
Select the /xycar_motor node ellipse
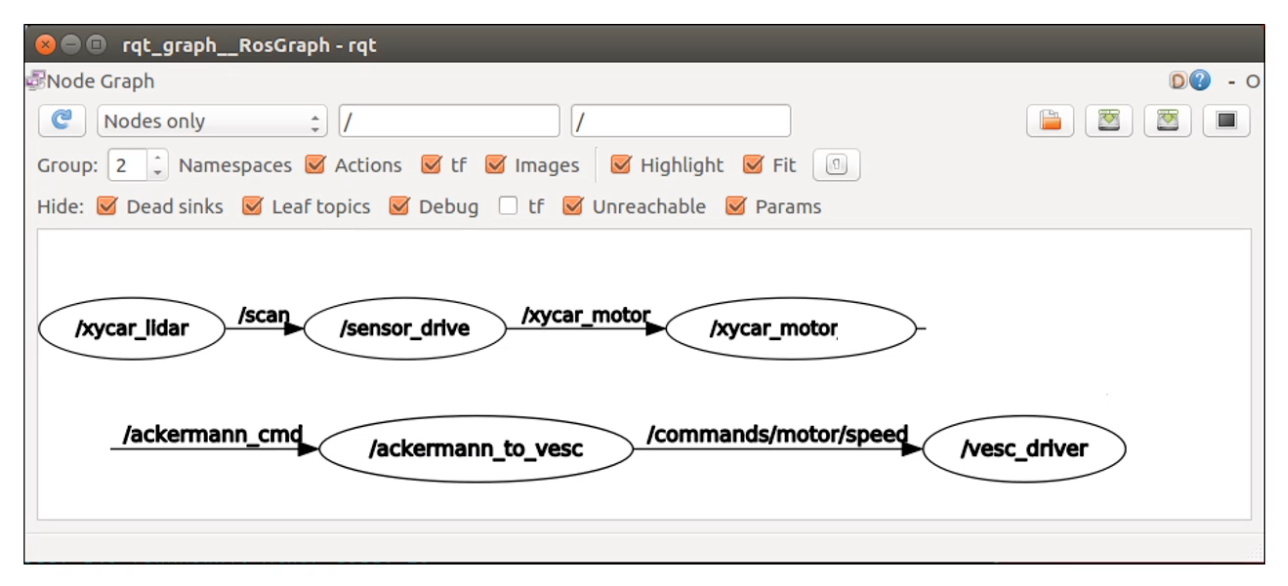click(x=791, y=329)
